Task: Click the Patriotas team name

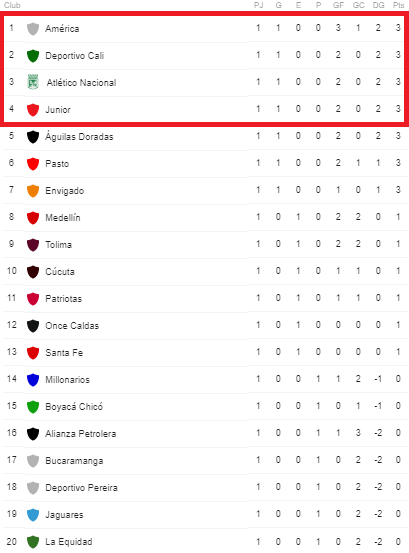Action: click(x=63, y=299)
